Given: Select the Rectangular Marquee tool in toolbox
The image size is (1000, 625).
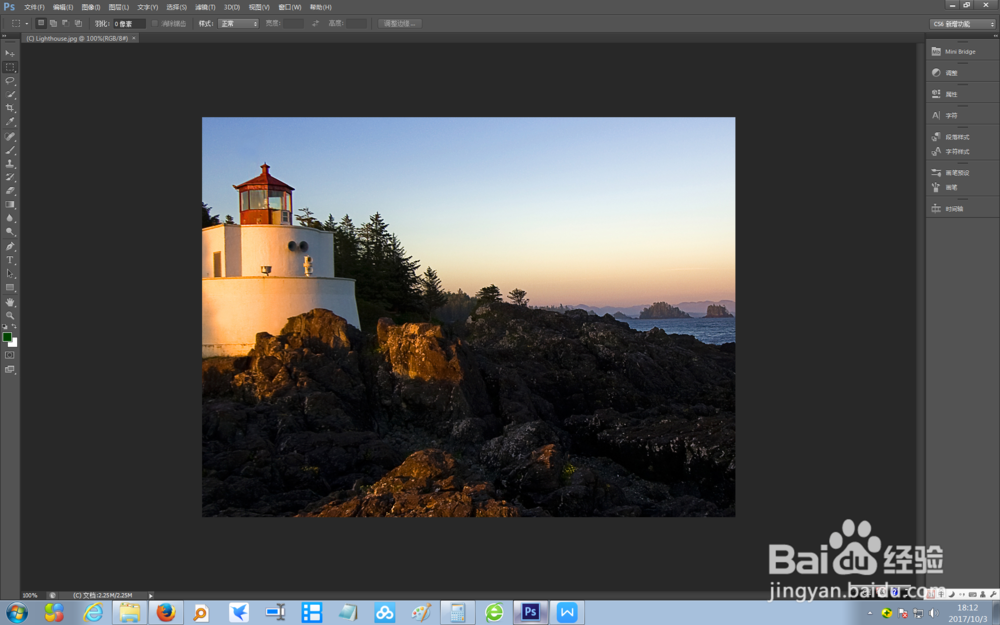Looking at the screenshot, I should (x=10, y=67).
